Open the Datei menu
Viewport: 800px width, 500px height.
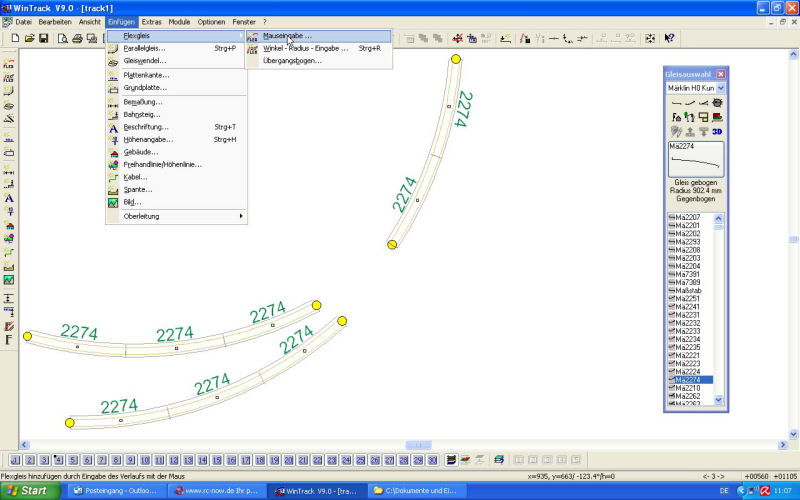coord(23,22)
